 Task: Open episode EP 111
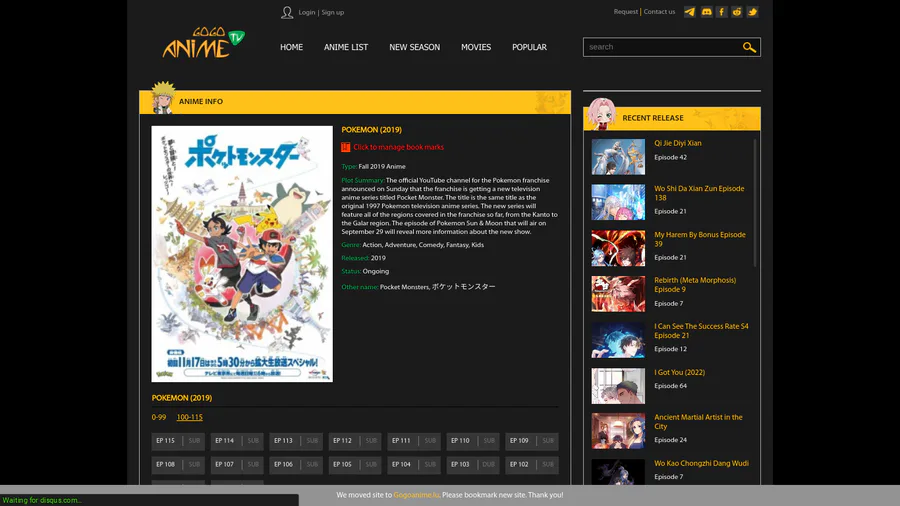point(414,441)
